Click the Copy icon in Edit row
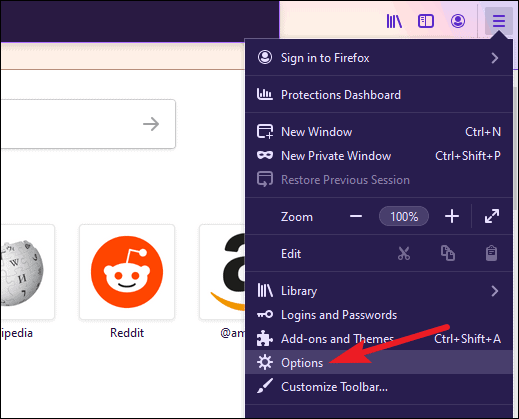519x419 pixels. [448, 253]
